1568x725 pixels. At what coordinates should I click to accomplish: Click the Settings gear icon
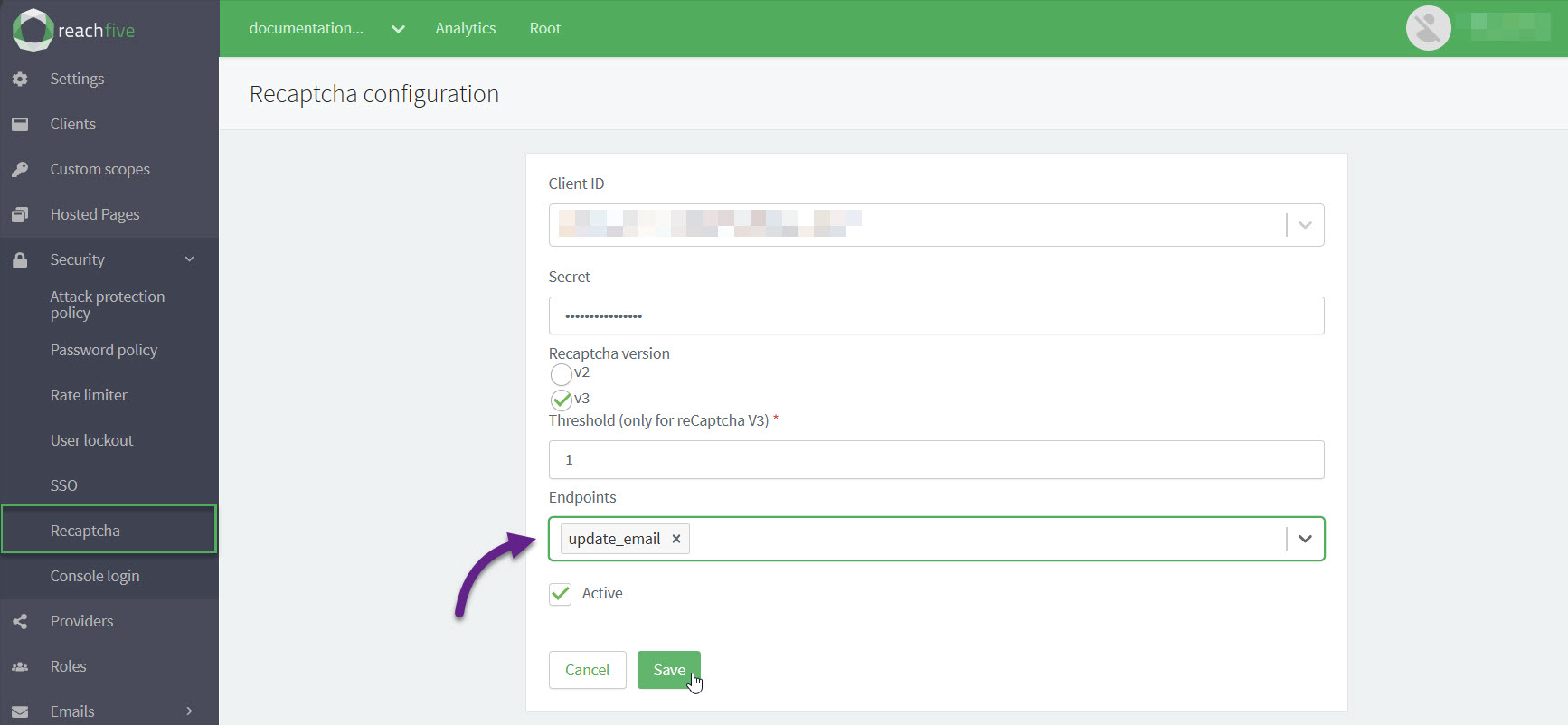pos(20,79)
